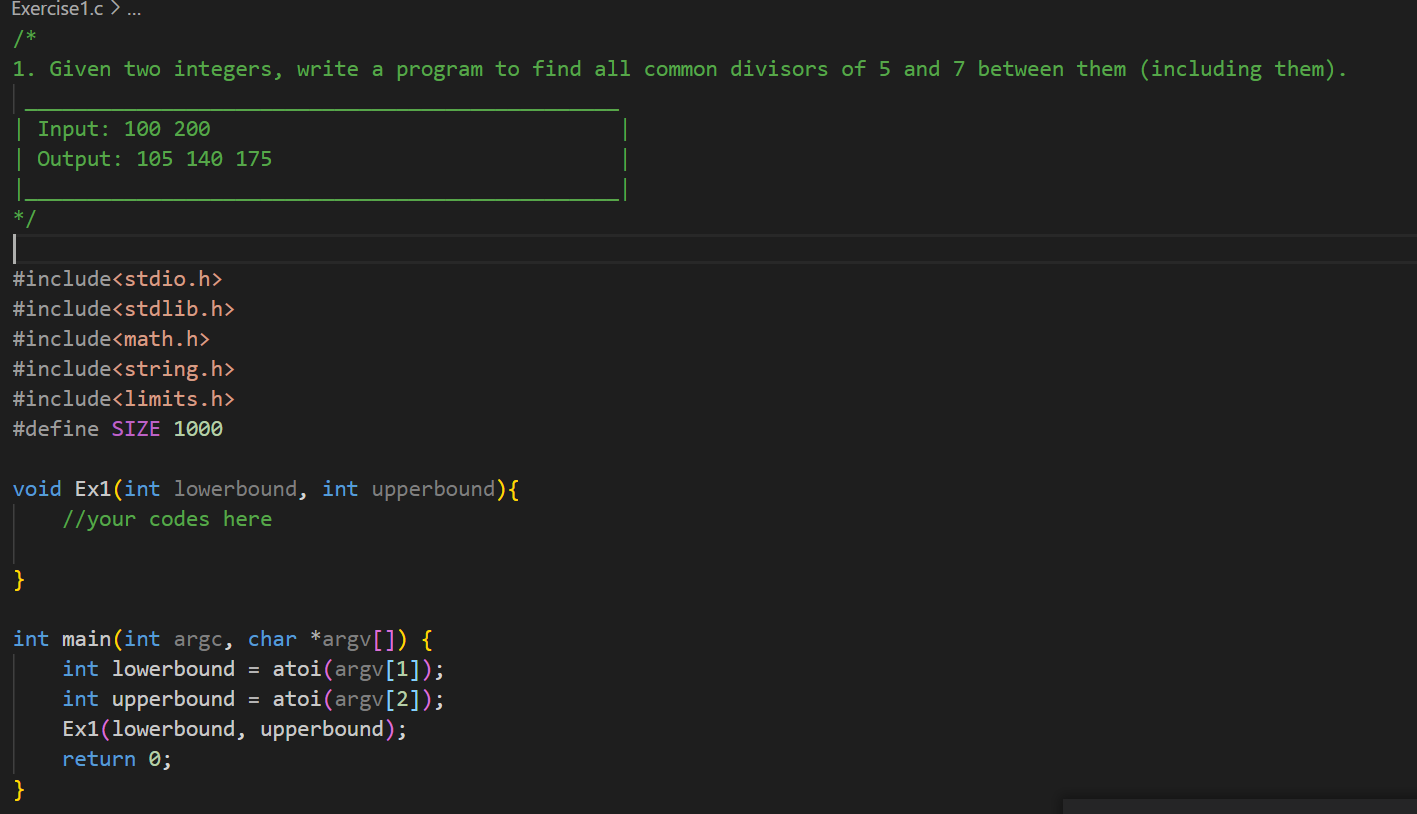1417x814 pixels.
Task: Click the #include<limits.h> directive
Action: pos(123,398)
